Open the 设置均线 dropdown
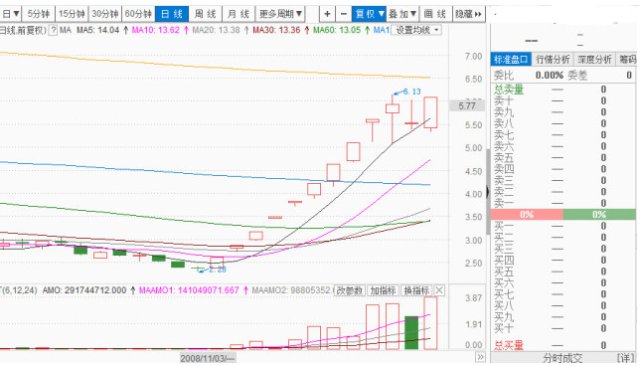Screen dimensions: 640x366 coord(416,30)
